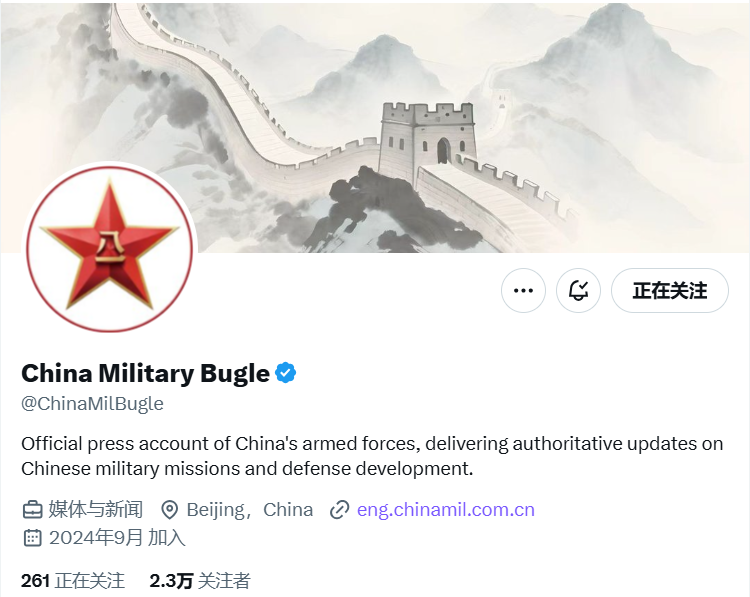Open the 261 正在关注 following list
The image size is (750, 597).
coord(73,581)
